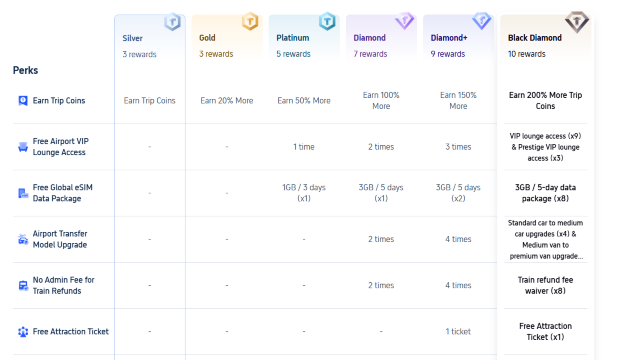Click the Perks heading
The width and height of the screenshot is (621, 360).
tap(25, 70)
